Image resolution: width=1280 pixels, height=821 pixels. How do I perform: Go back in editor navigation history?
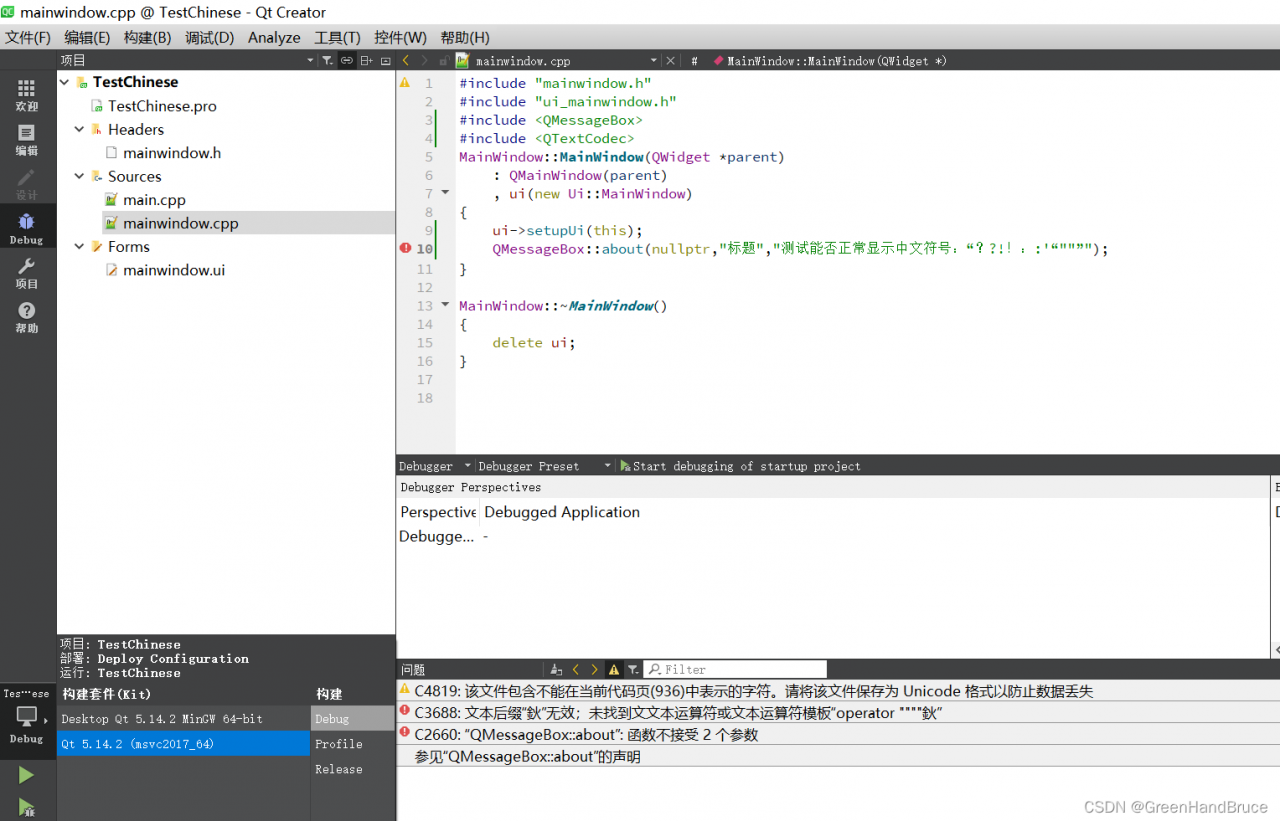coord(406,61)
